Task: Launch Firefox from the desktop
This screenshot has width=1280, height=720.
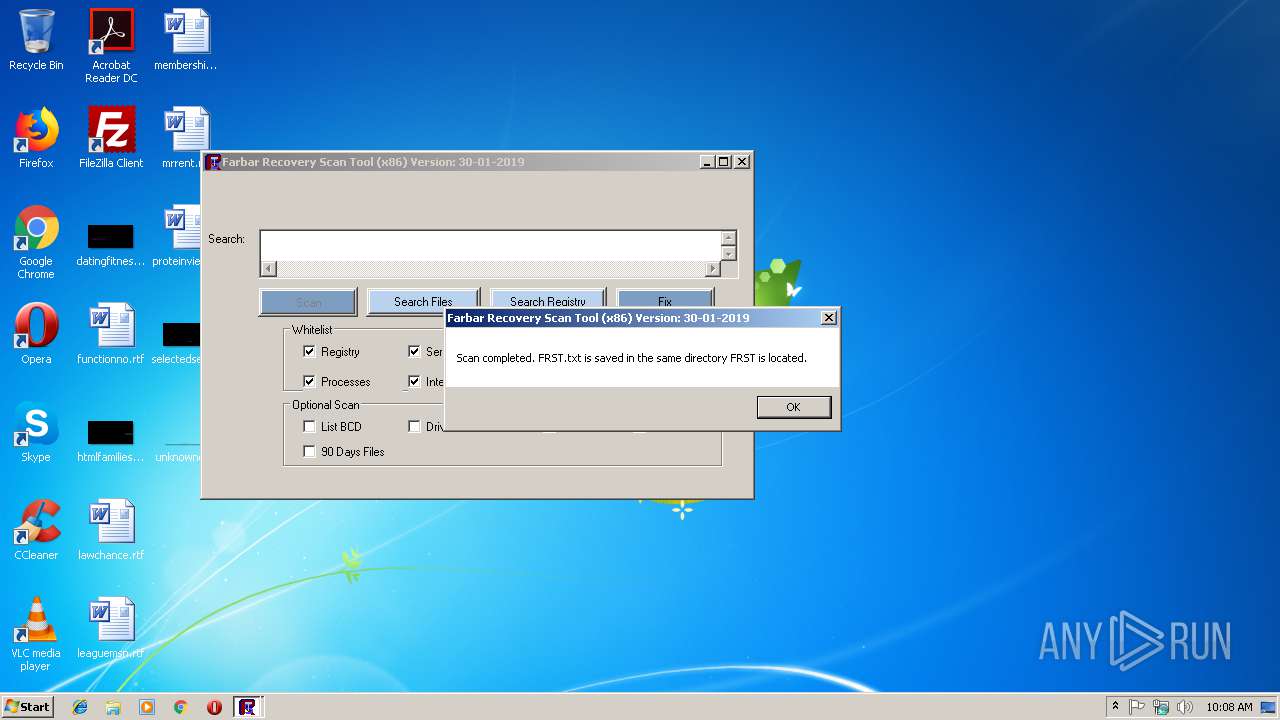Action: (x=36, y=138)
